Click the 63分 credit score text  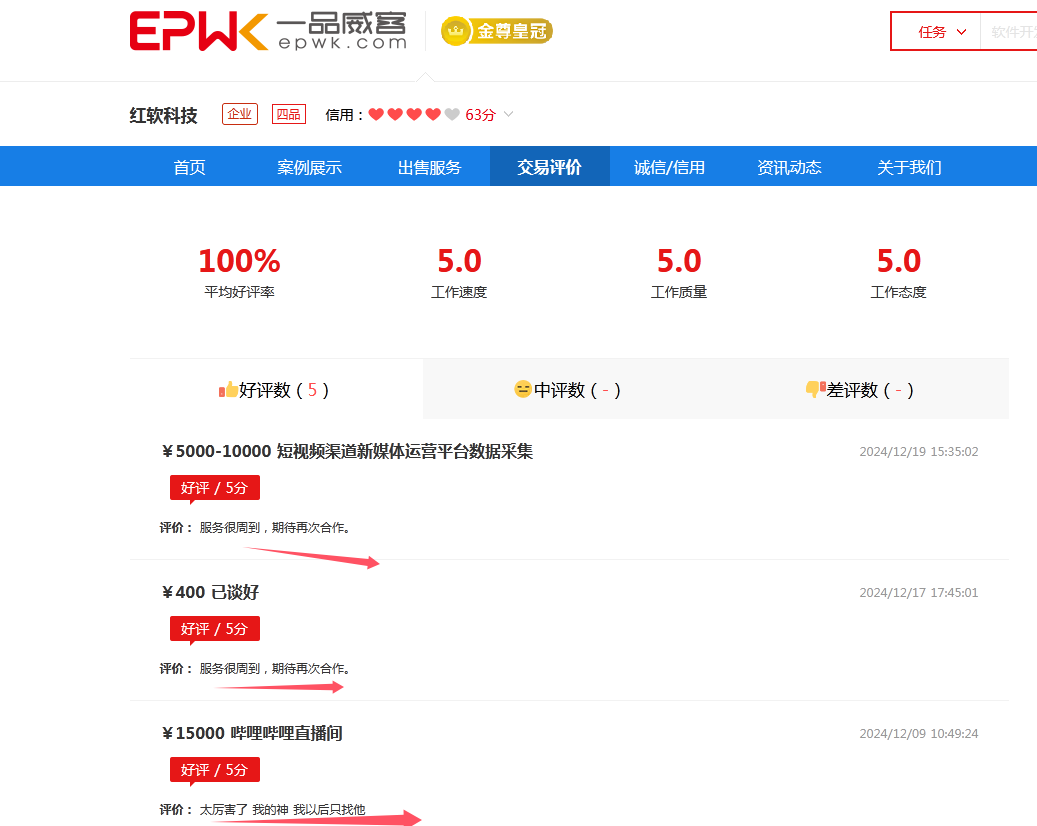pyautogui.click(x=480, y=114)
